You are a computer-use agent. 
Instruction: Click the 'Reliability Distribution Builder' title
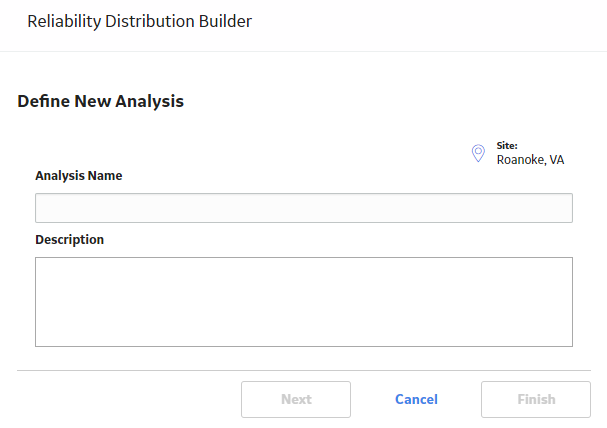pos(139,21)
